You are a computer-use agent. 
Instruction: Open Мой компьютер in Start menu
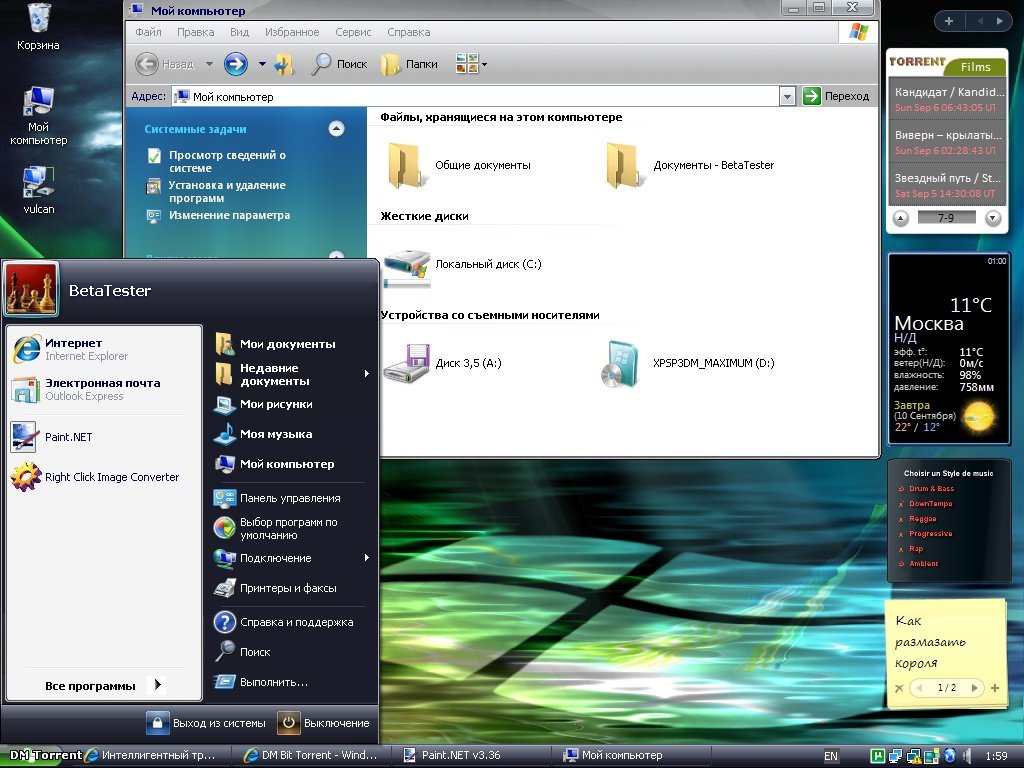[x=274, y=464]
